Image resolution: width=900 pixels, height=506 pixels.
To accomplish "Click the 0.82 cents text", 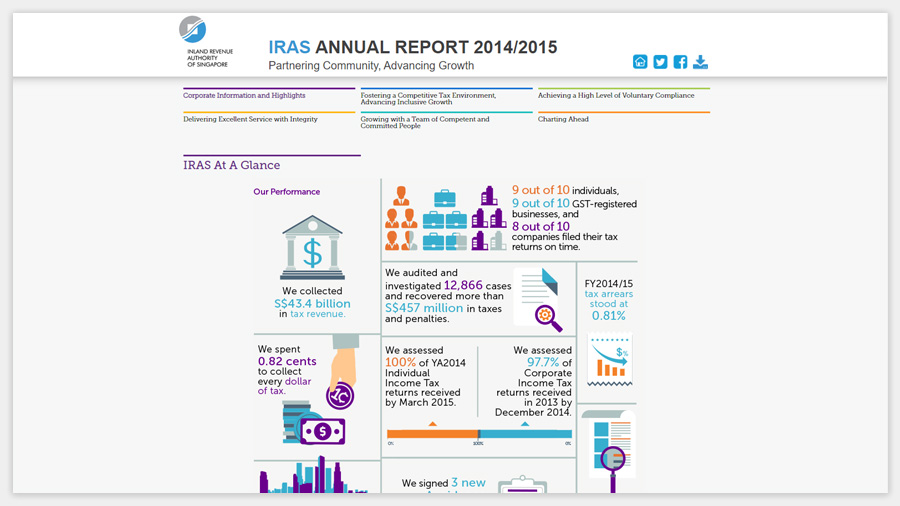I will pos(287,361).
